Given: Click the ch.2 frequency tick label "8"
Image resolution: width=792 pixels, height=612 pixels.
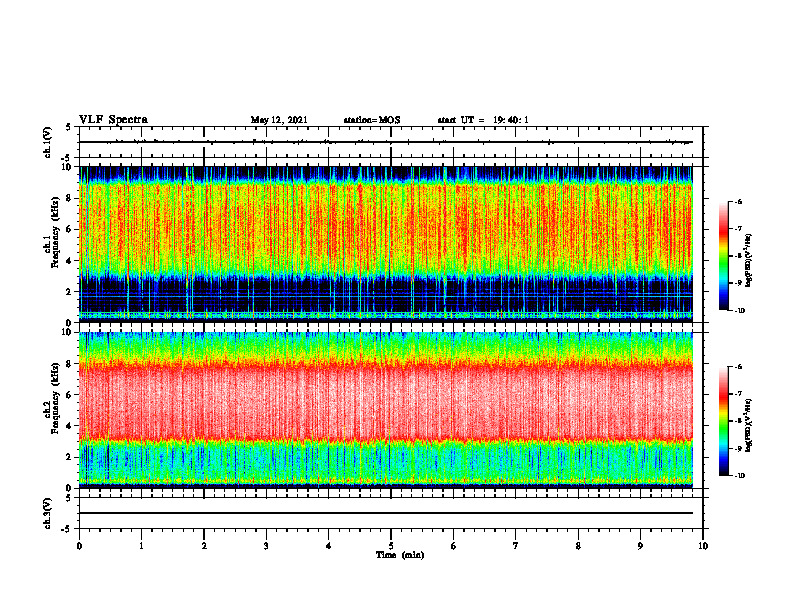Looking at the screenshot, I should tap(70, 364).
